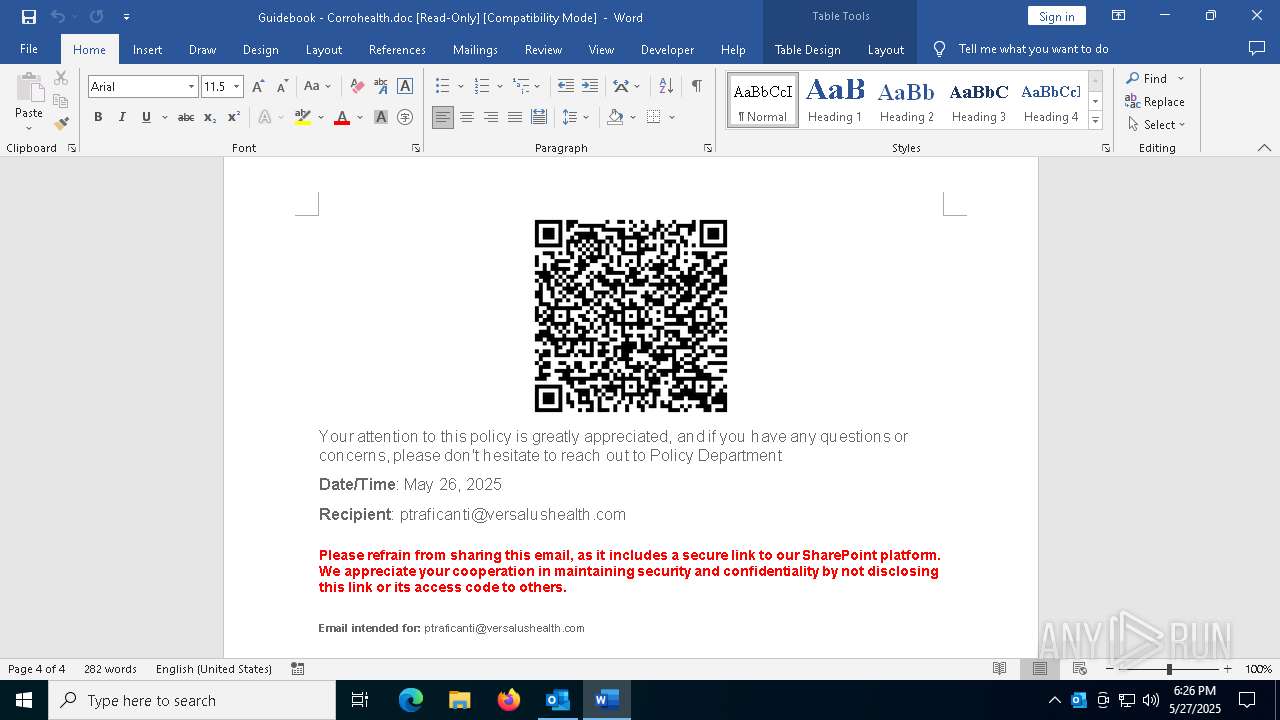Open the font name dropdown
1280x720 pixels.
(x=191, y=87)
